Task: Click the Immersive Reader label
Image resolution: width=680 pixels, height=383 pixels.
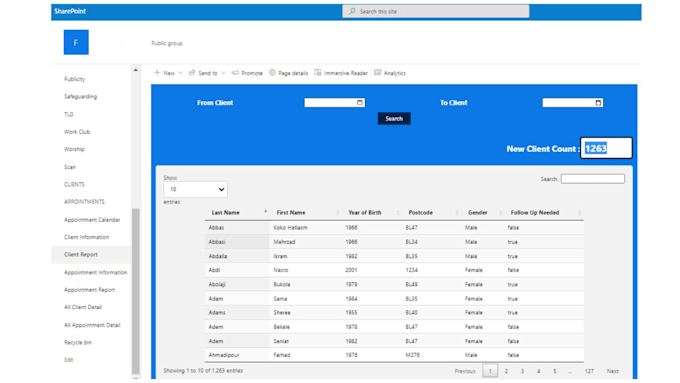Action: [346, 73]
